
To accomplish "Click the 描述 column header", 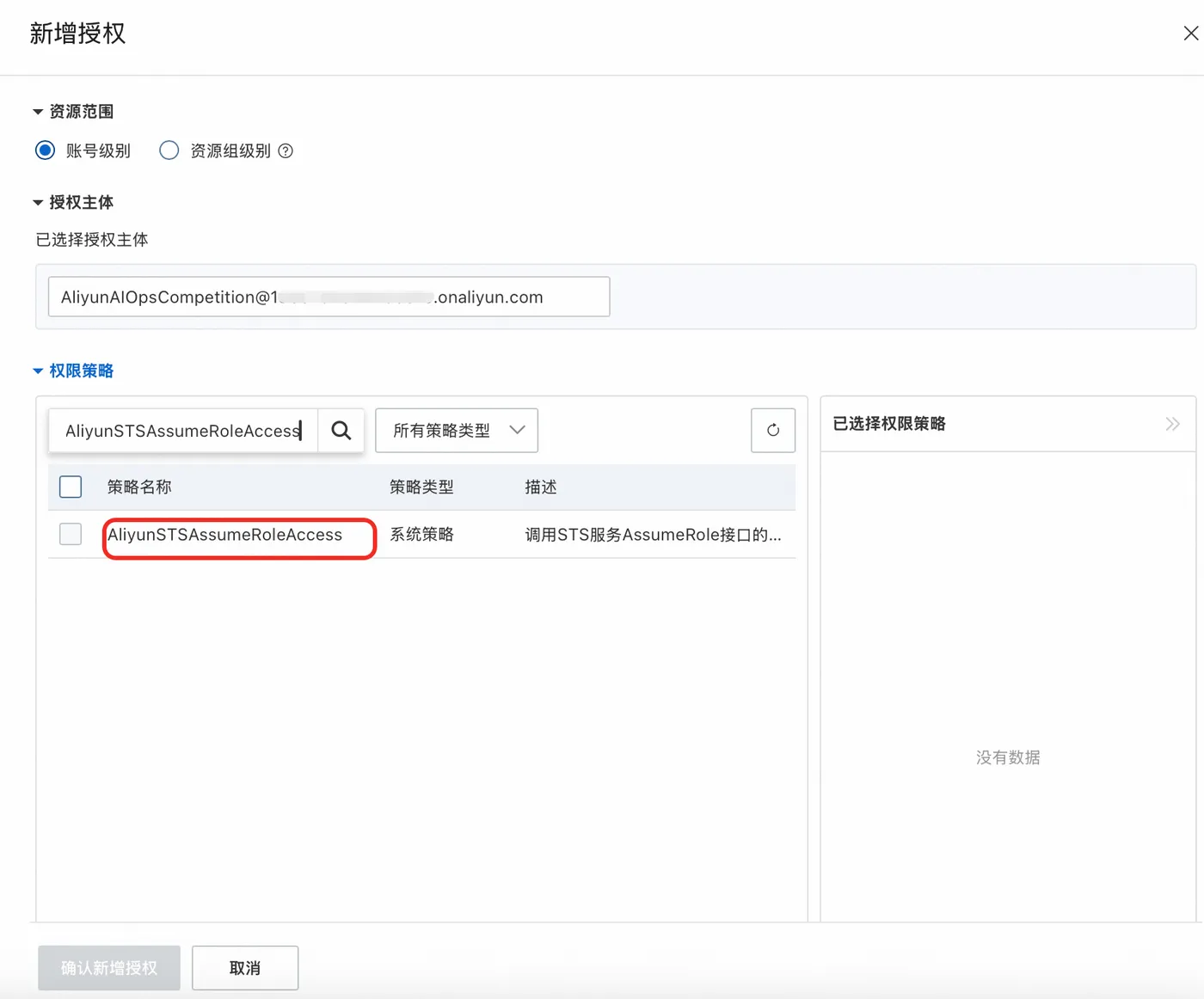I will [x=541, y=487].
